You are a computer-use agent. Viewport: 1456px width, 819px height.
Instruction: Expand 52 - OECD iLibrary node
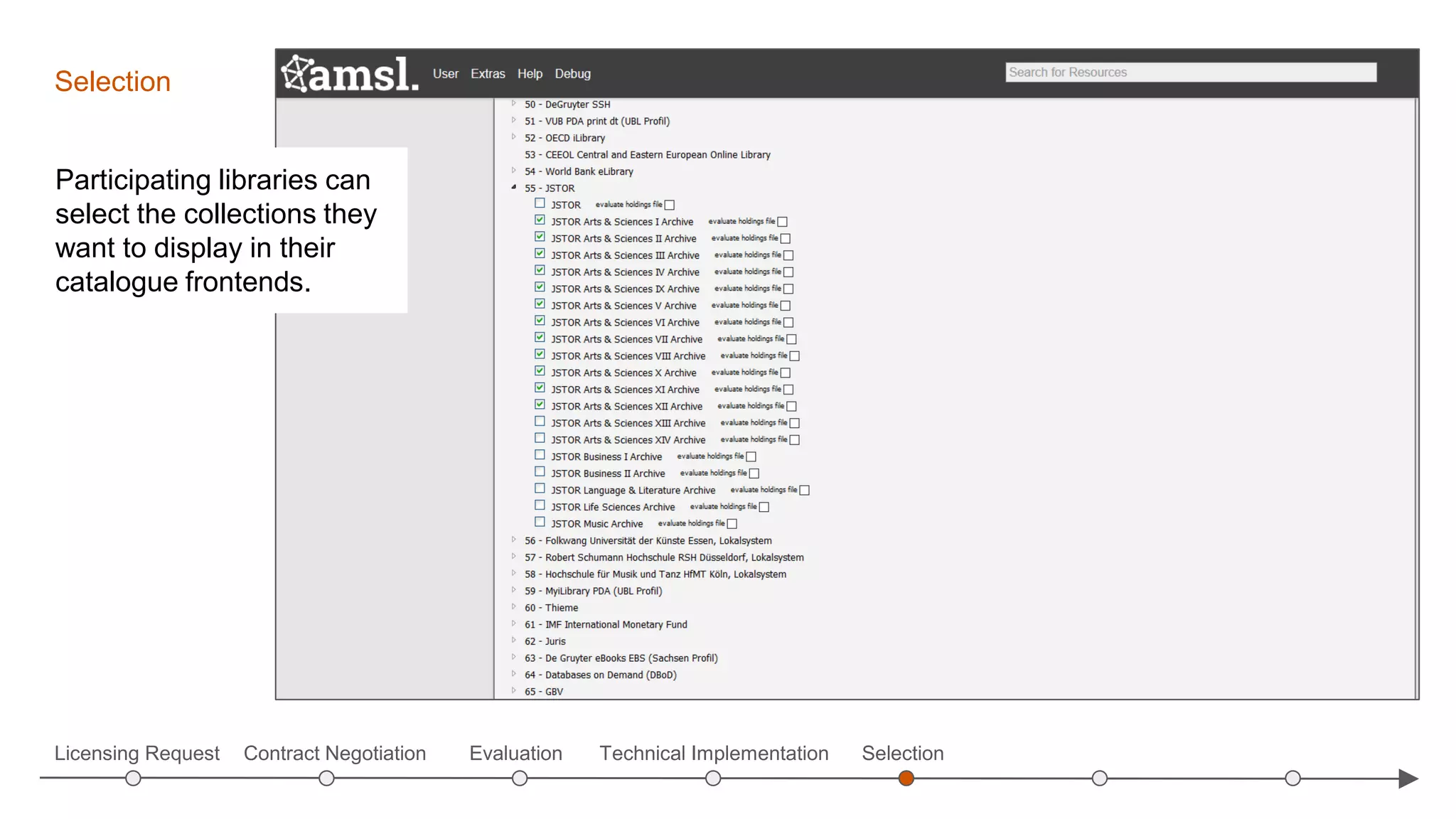click(x=513, y=137)
